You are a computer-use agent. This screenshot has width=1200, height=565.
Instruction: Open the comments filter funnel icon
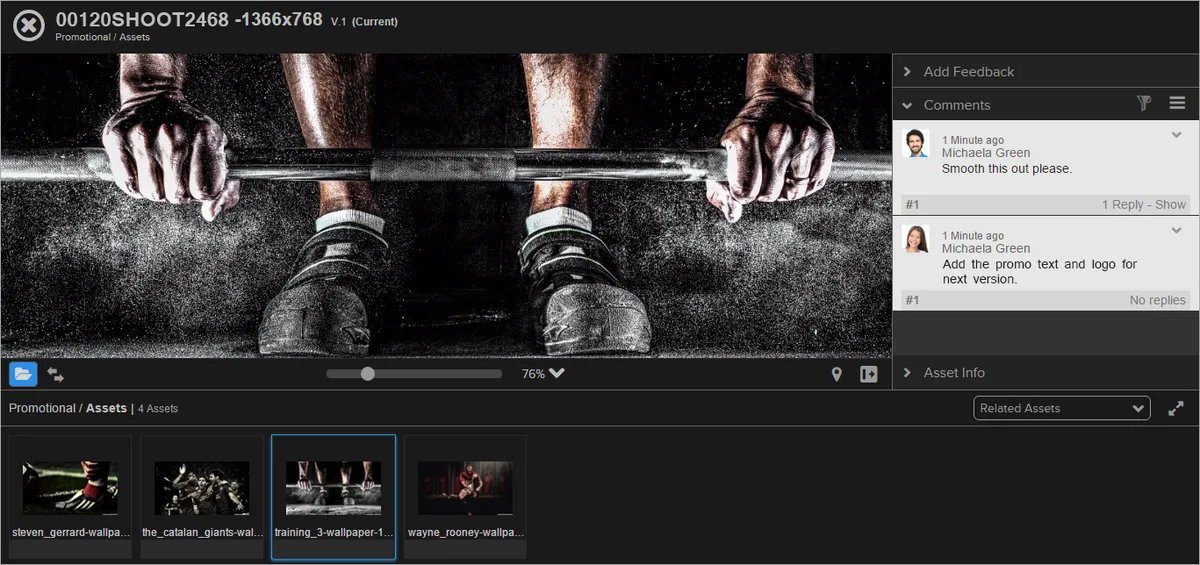point(1145,103)
